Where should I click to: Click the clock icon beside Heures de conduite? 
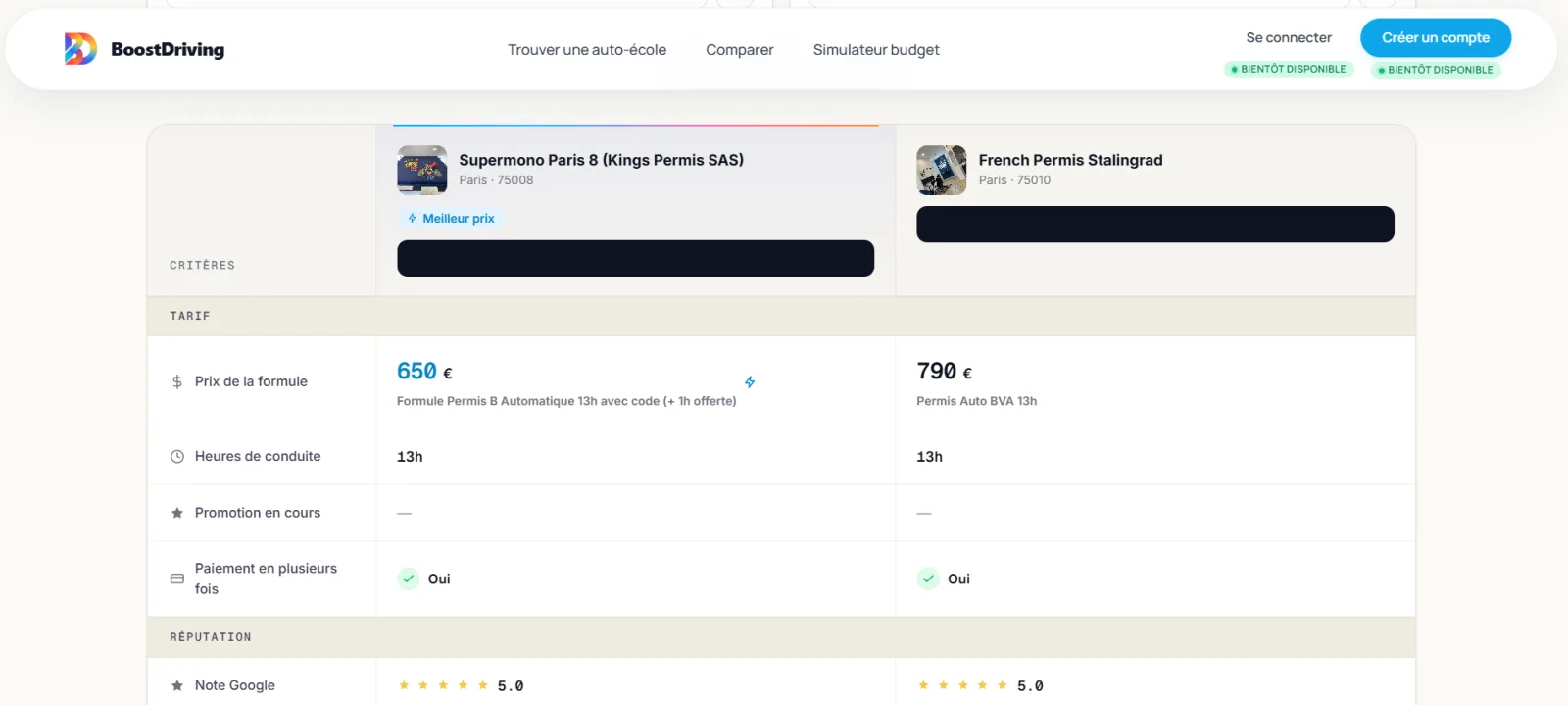pos(177,456)
